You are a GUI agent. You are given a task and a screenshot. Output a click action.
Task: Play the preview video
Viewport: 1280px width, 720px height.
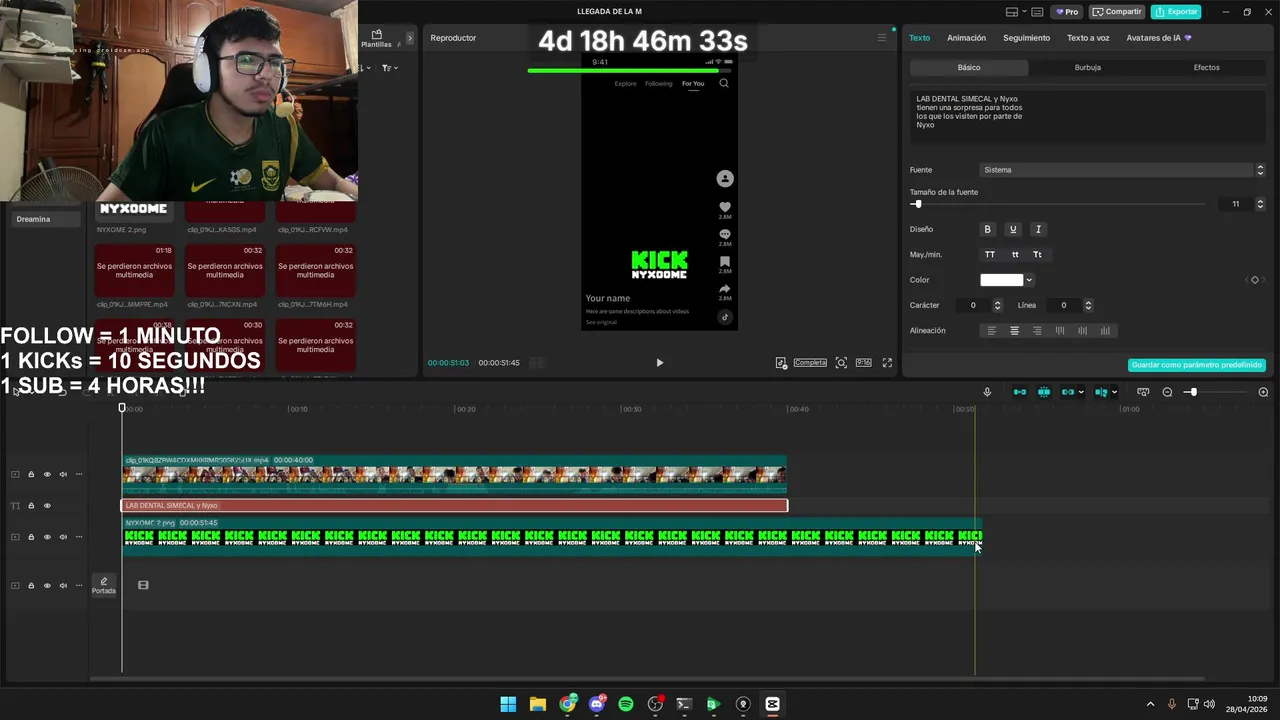pos(659,363)
